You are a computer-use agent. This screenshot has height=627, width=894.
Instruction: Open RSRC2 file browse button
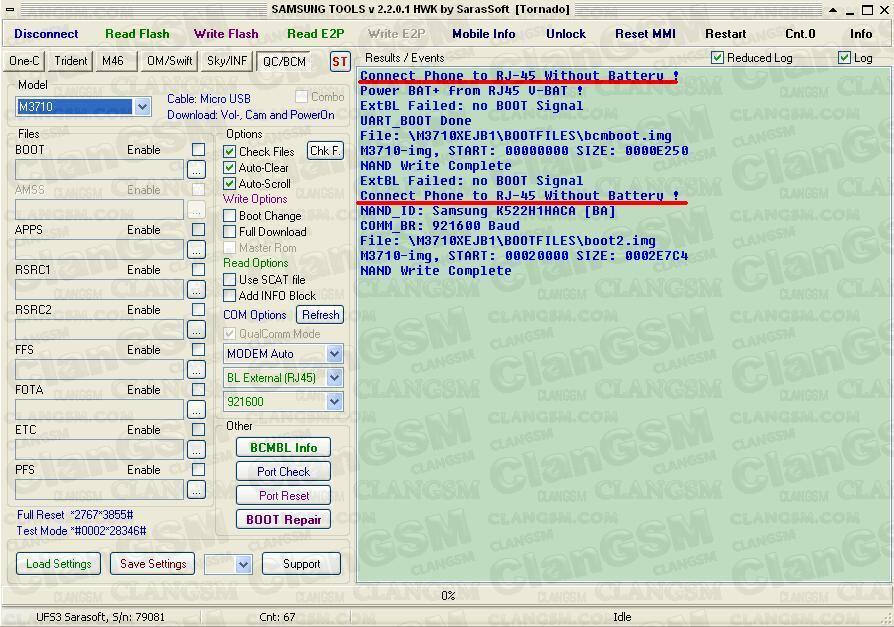pos(196,329)
